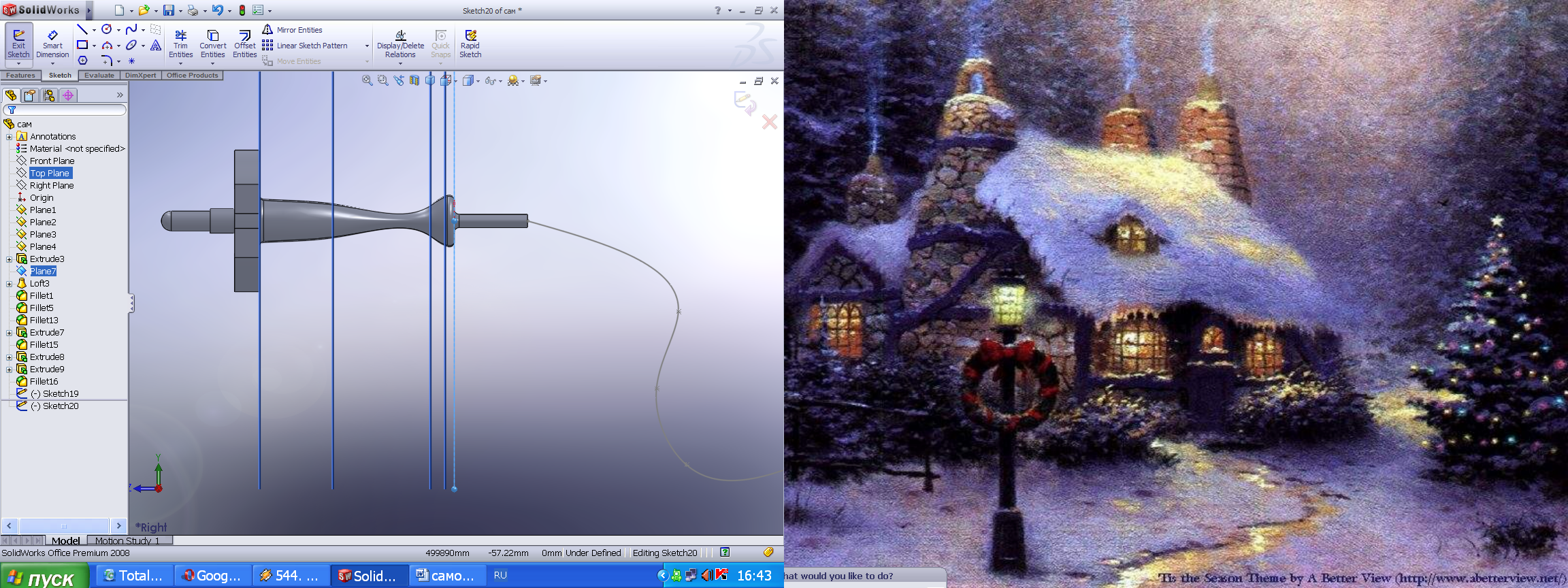The height and width of the screenshot is (588, 1568).
Task: Switch to the Office Products tab
Action: [x=193, y=76]
